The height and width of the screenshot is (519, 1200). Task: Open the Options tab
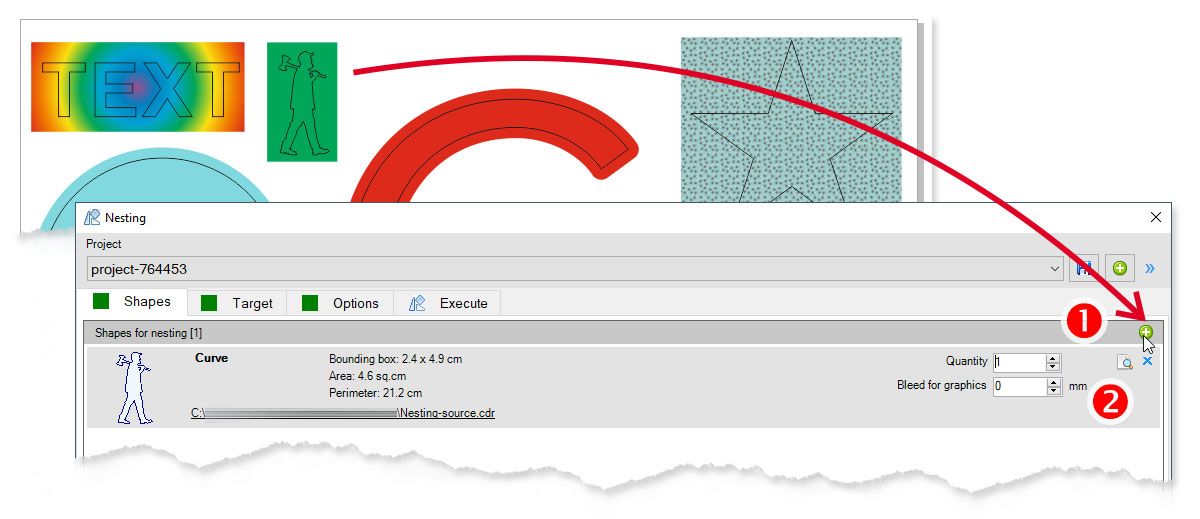coord(340,303)
